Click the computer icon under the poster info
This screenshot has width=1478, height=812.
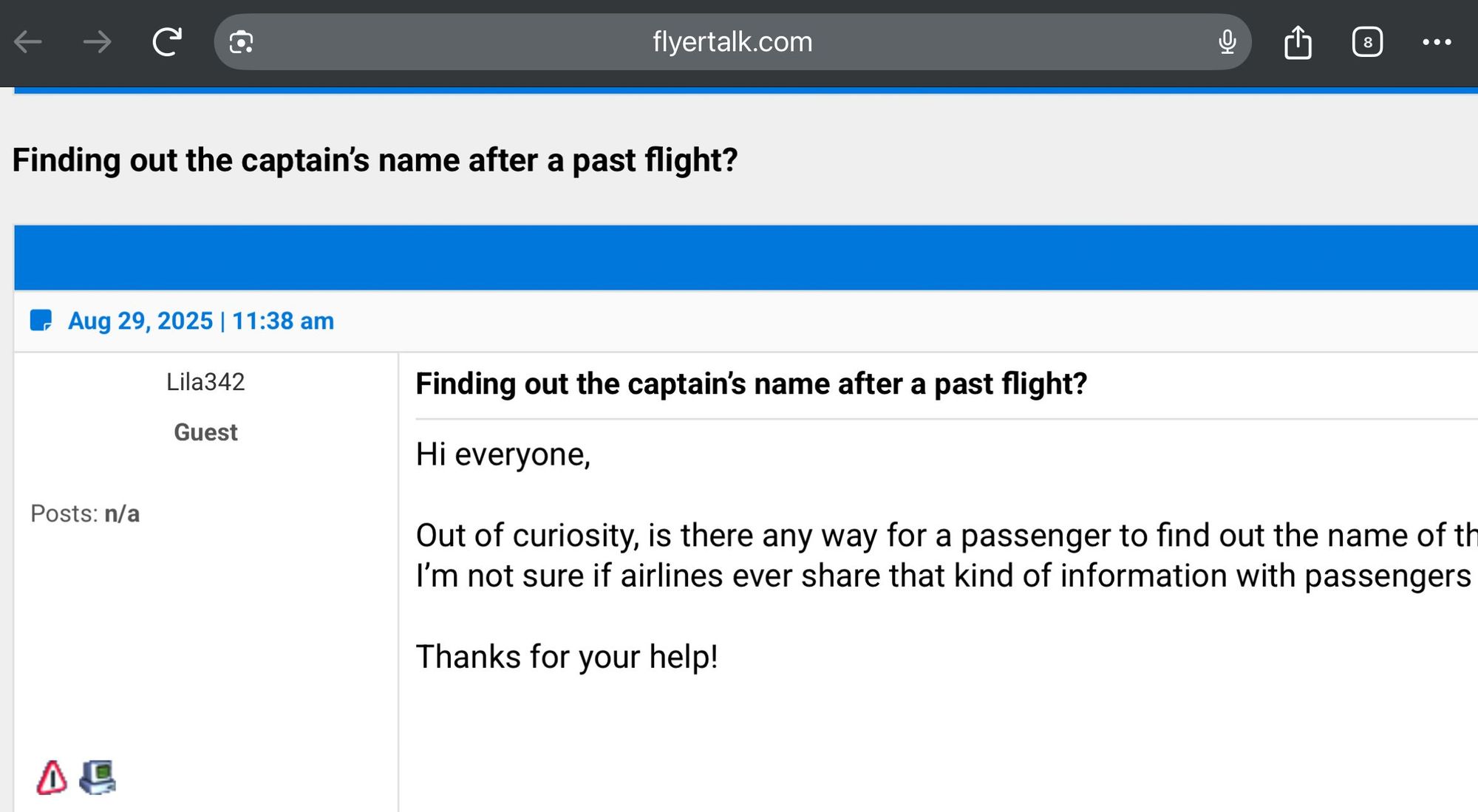pos(98,777)
